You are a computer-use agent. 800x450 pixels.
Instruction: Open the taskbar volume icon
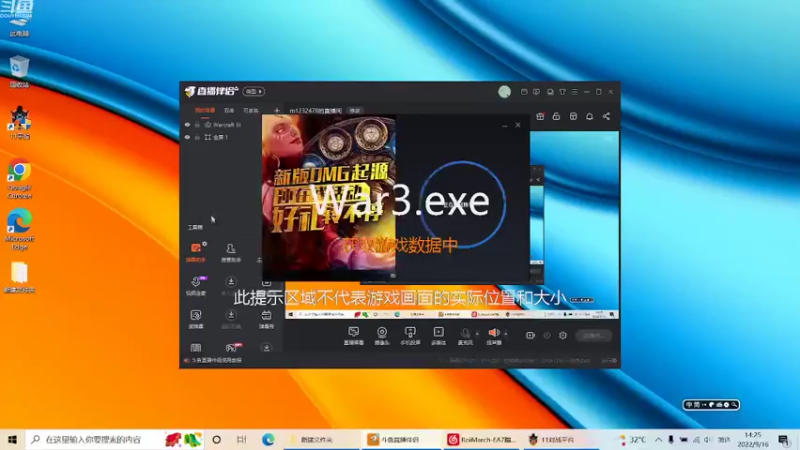(708, 440)
